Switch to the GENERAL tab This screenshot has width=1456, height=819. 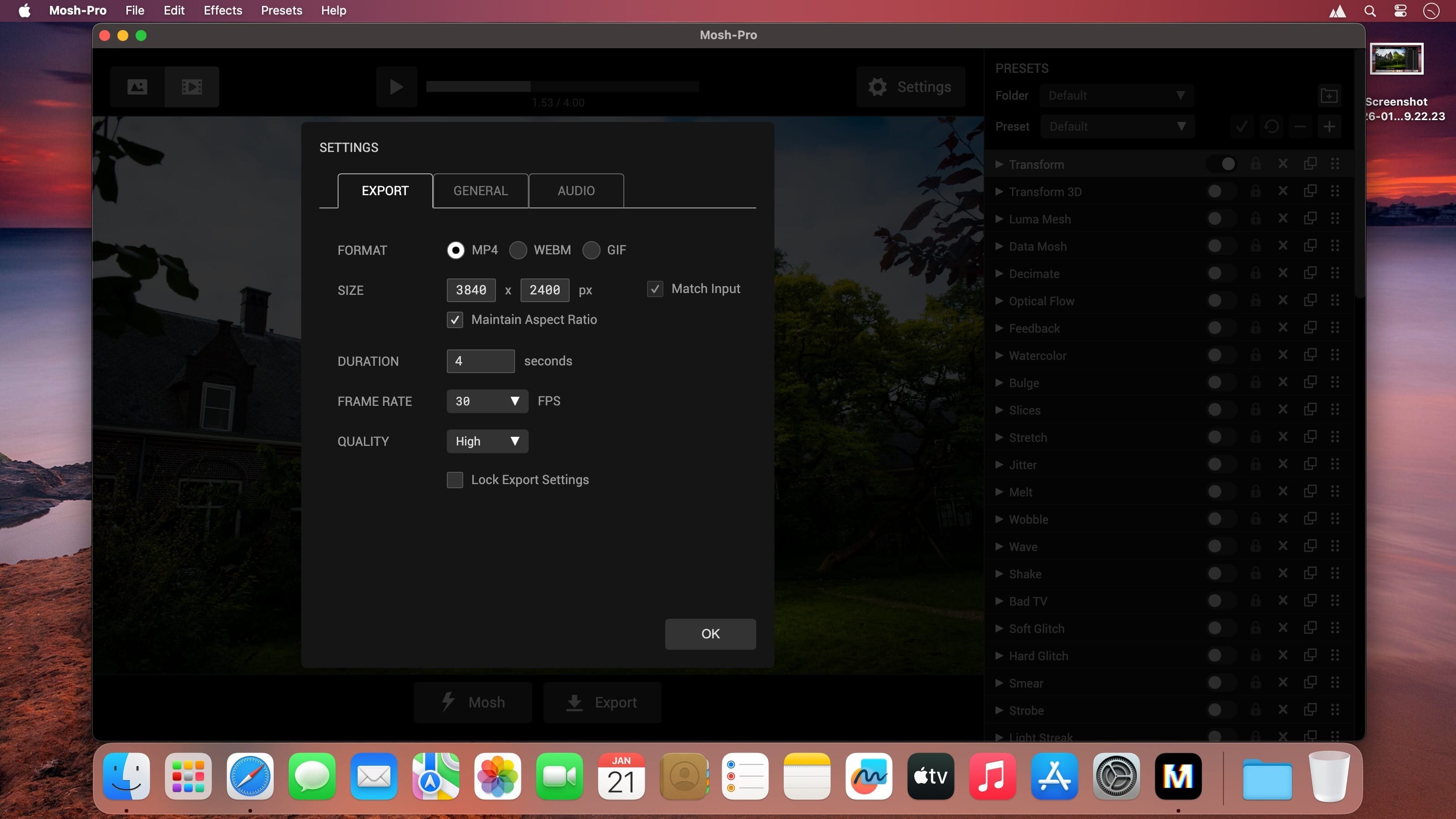point(480,191)
